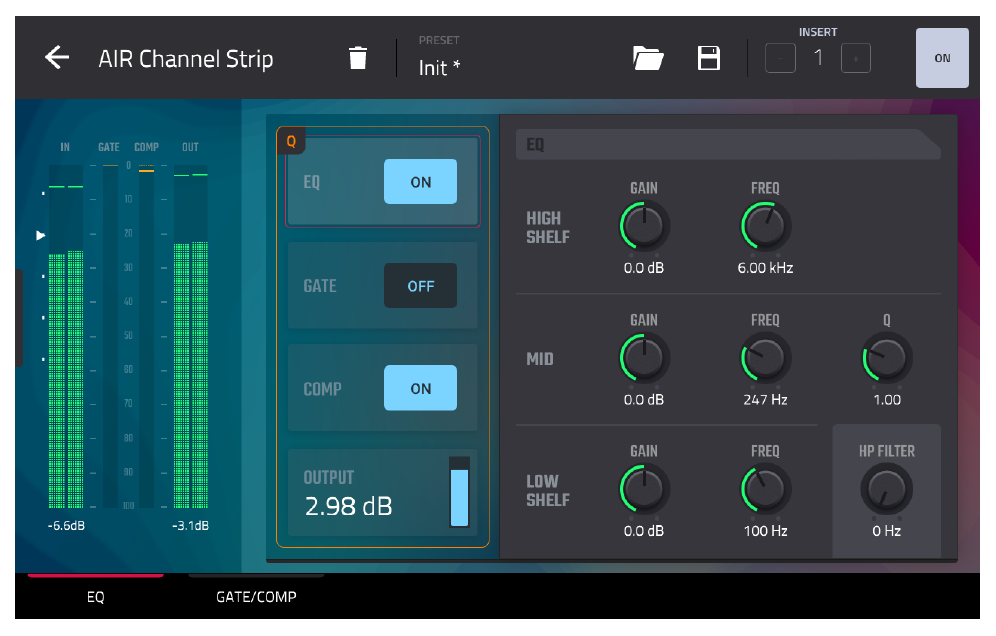Screen dimensions: 996x636
Task: Adjust the OUTPUT level vertical slider
Action: tap(459, 492)
